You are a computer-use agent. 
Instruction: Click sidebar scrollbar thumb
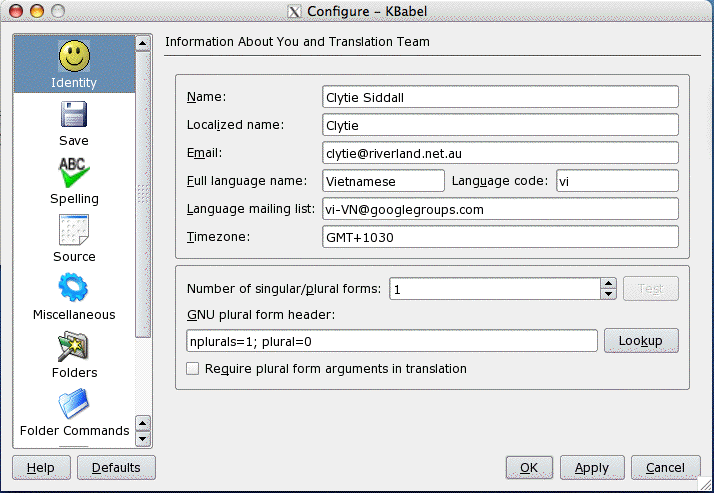pyautogui.click(x=143, y=194)
